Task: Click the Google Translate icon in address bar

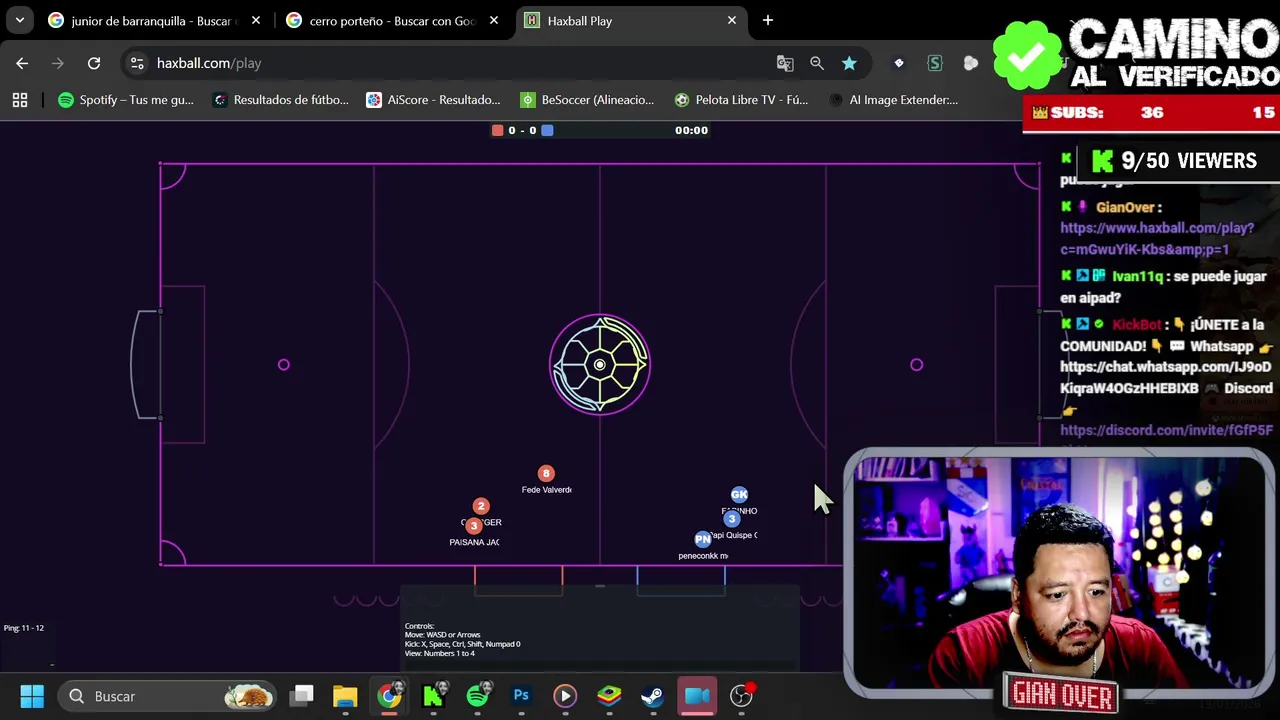Action: pyautogui.click(x=785, y=63)
